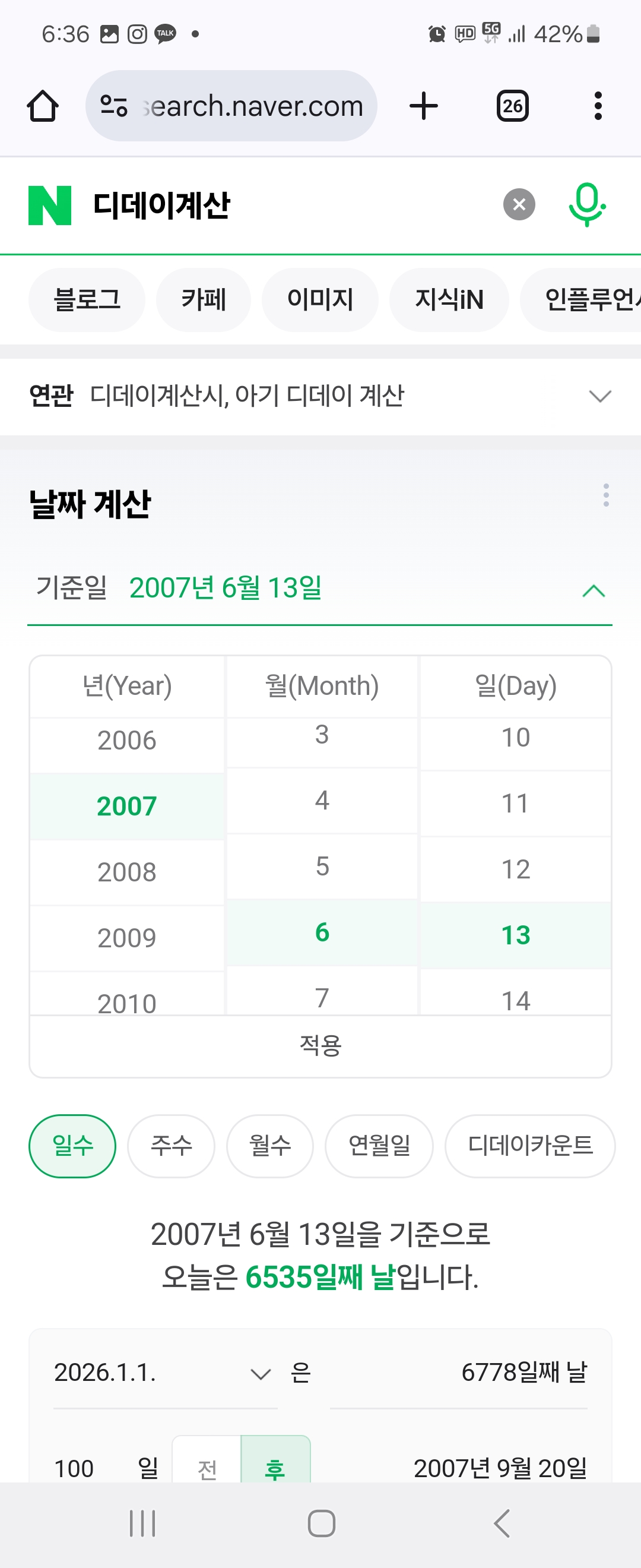This screenshot has height=1568, width=641.
Task: Switch to 주수 calculation mode
Action: pos(171,1146)
